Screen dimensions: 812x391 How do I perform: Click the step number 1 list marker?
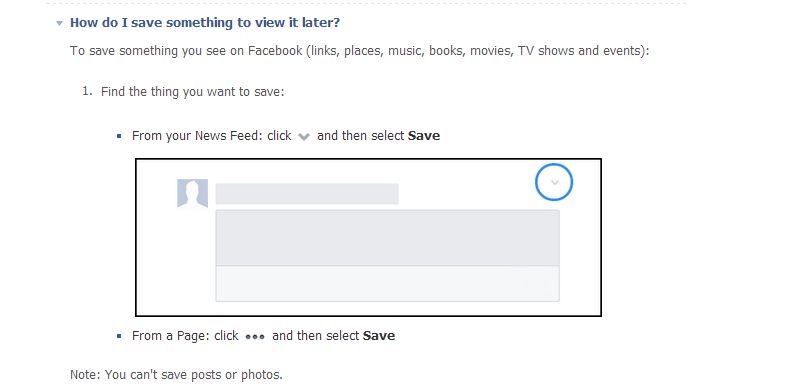(87, 91)
